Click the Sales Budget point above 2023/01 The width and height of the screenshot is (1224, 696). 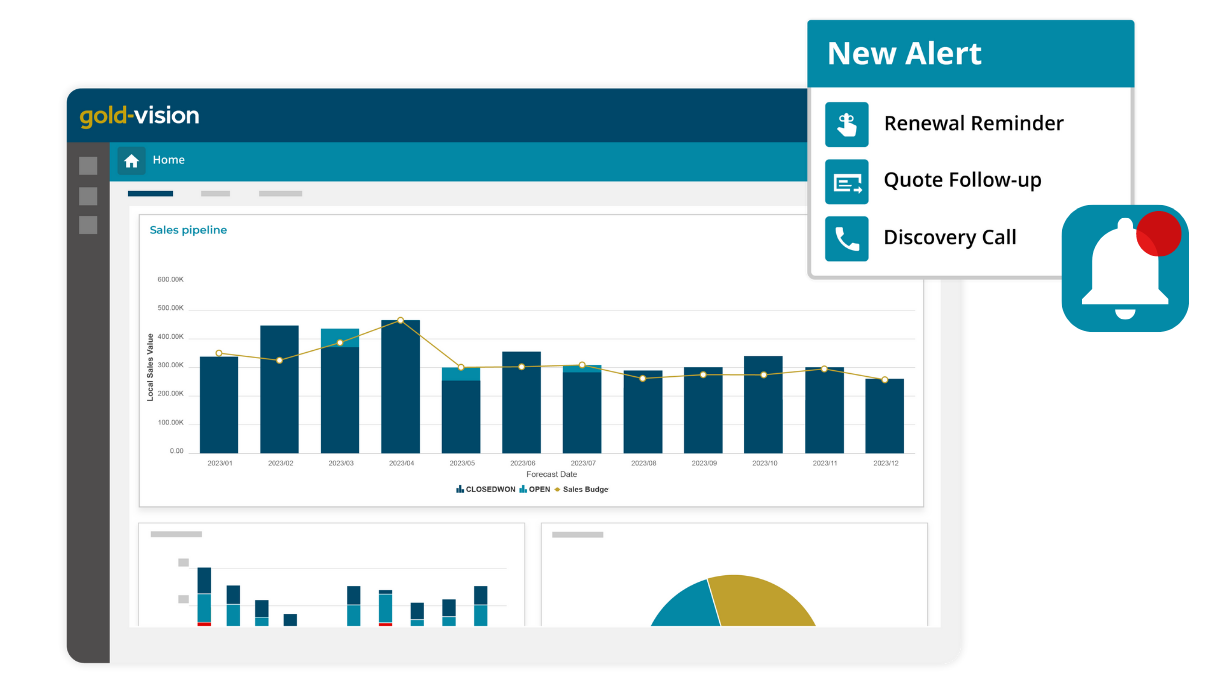[x=219, y=353]
